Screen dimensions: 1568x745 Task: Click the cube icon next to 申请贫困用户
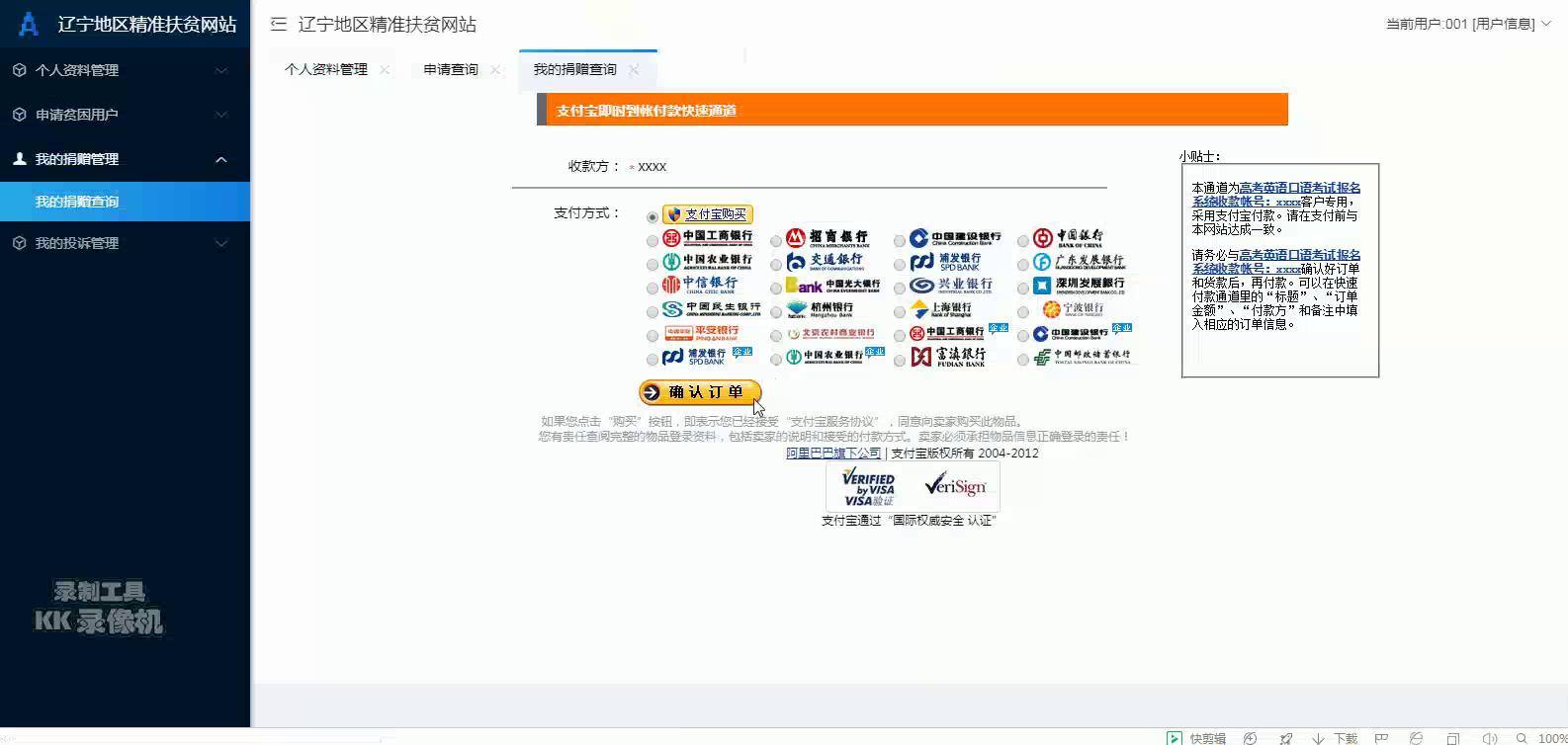point(19,115)
